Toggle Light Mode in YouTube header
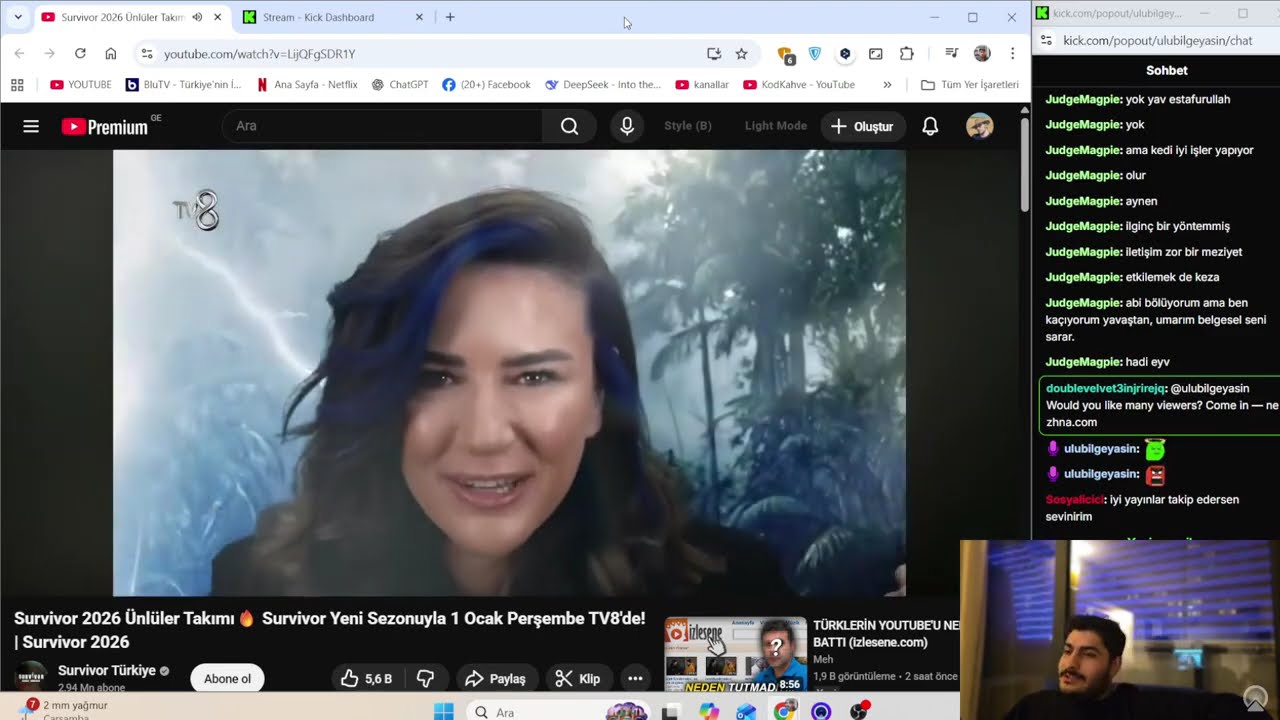 pos(775,126)
